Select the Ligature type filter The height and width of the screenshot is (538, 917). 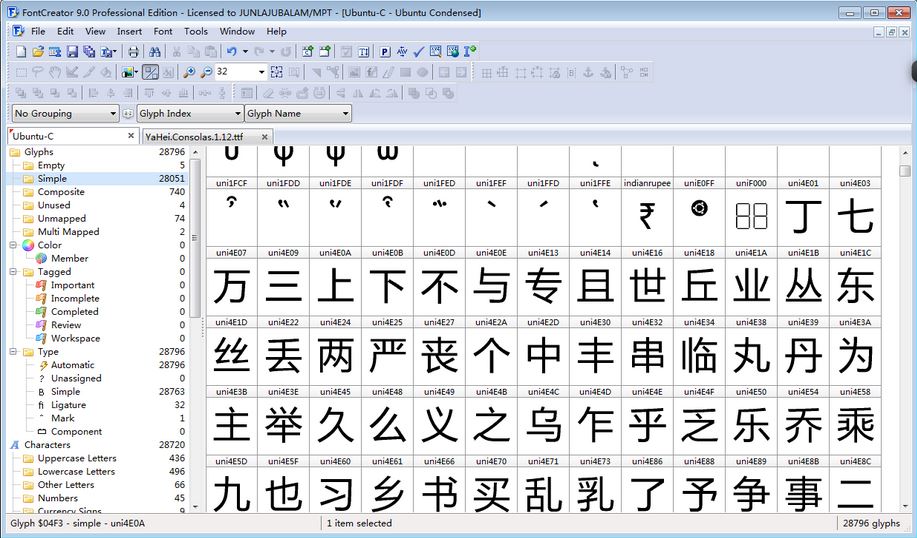68,405
